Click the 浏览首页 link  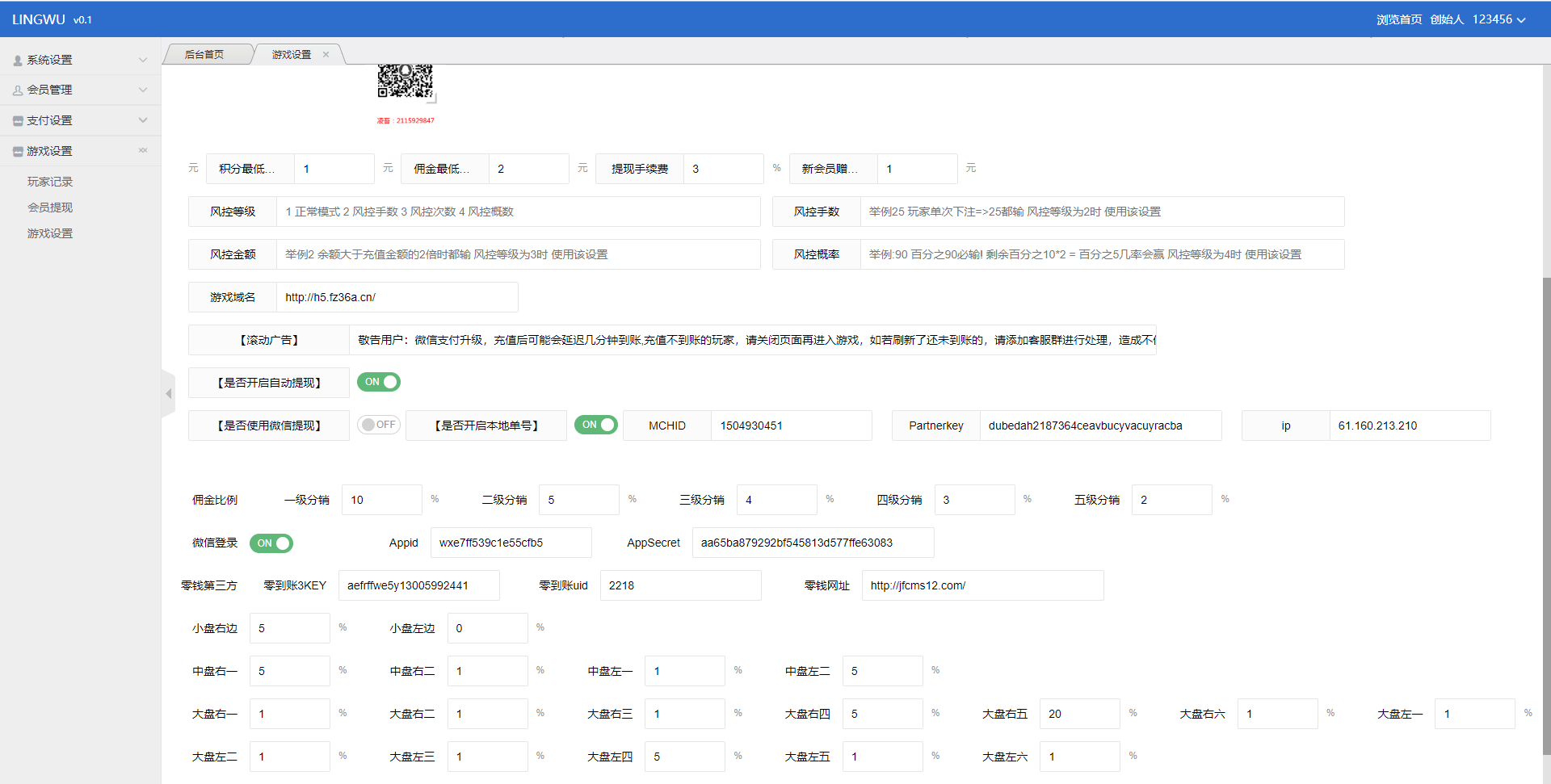click(x=1399, y=19)
